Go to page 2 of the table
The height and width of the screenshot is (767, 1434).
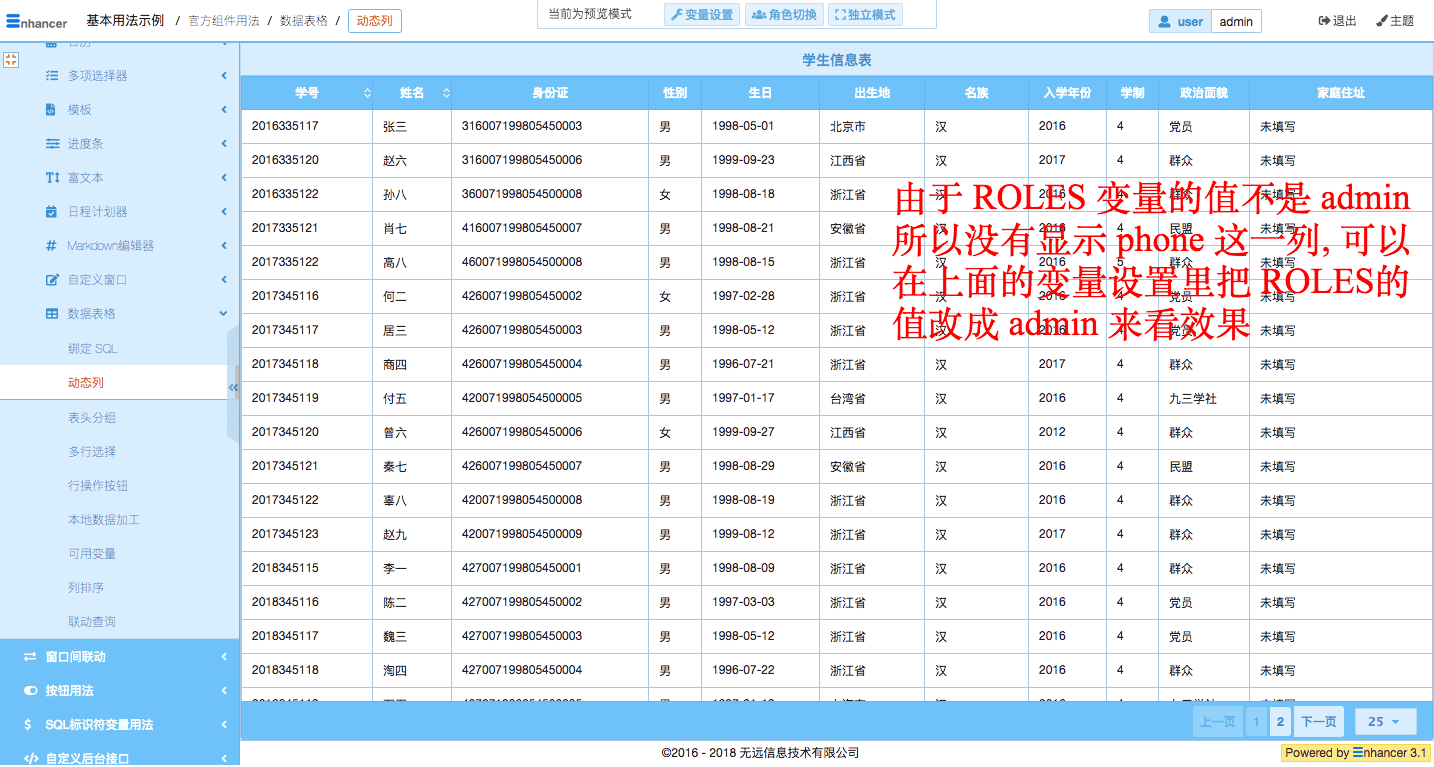(1279, 721)
